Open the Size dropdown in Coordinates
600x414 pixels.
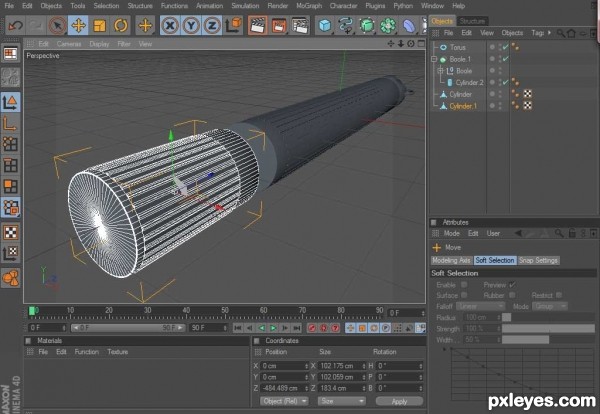point(341,401)
